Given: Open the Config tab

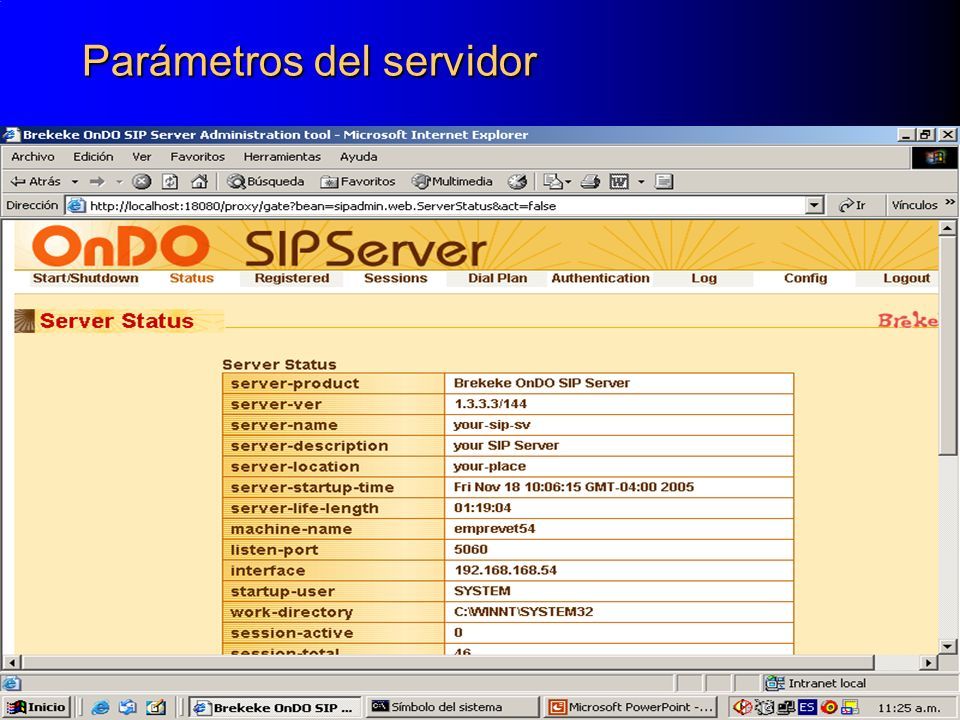Looking at the screenshot, I should 805,278.
